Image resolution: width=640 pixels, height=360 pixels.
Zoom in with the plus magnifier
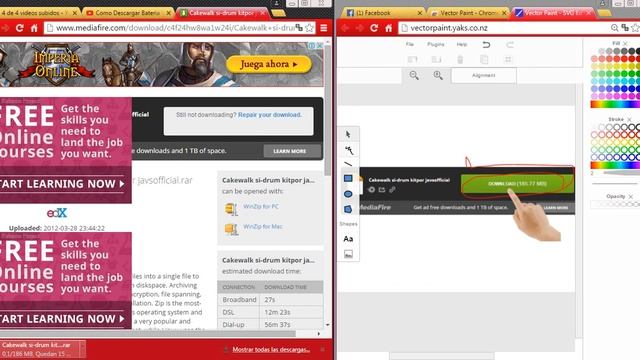(438, 75)
